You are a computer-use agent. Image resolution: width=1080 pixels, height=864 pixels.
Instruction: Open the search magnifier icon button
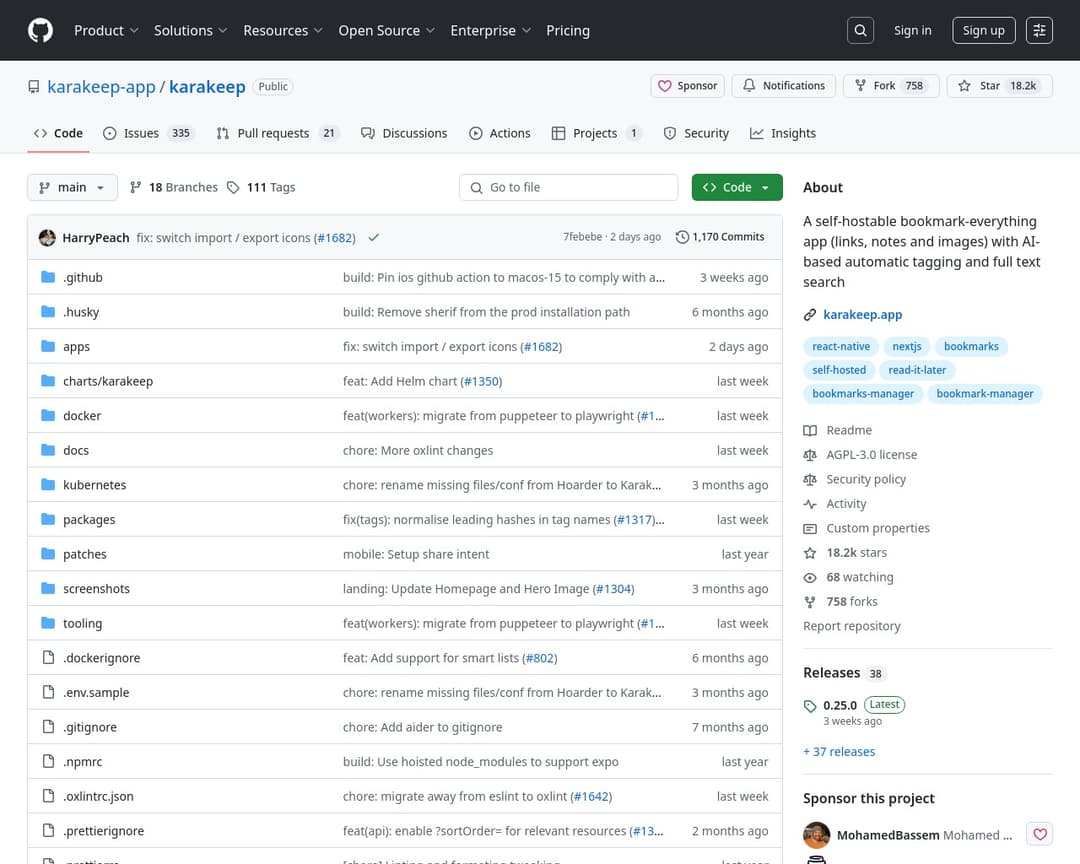click(860, 30)
